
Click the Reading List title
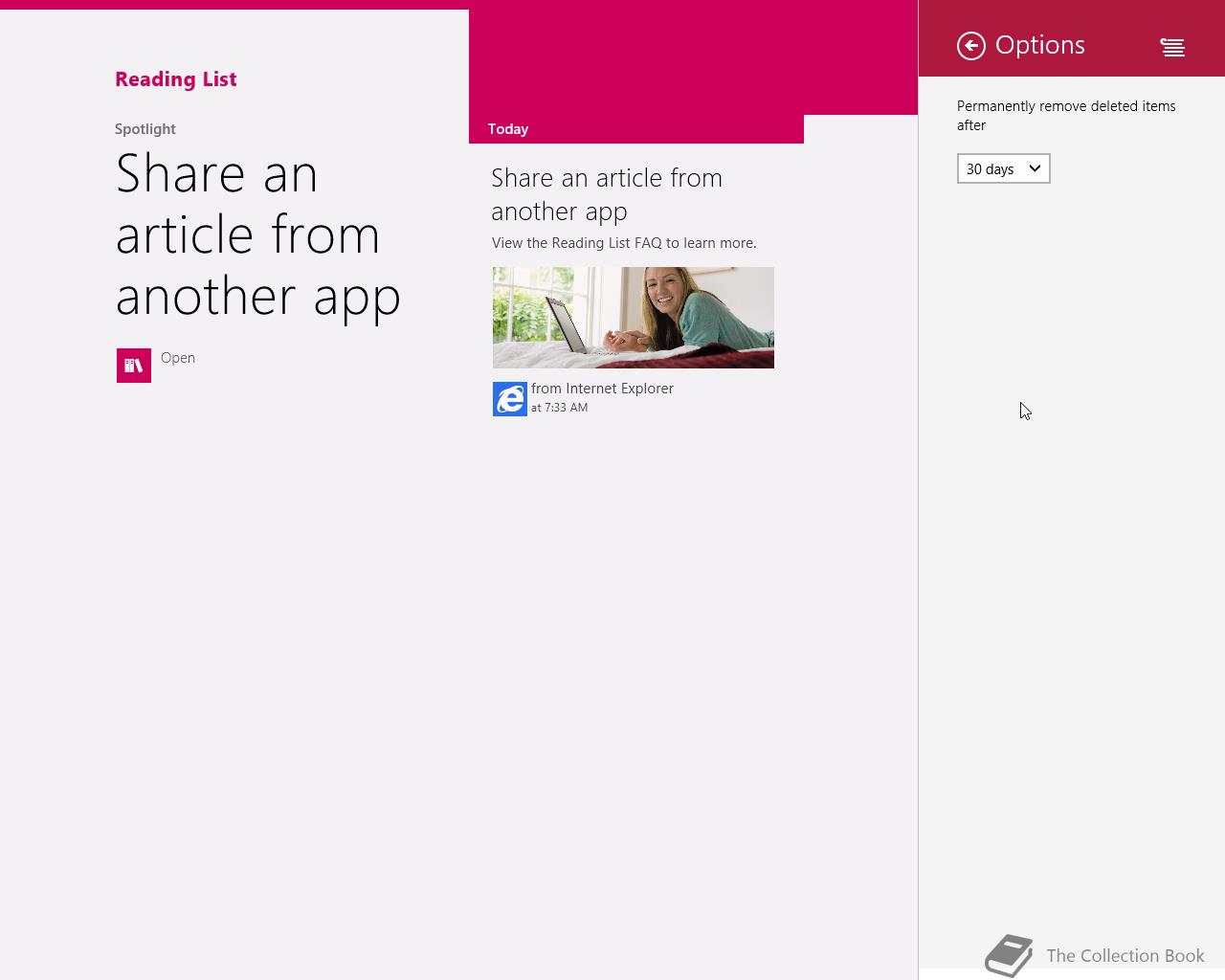coord(176,79)
